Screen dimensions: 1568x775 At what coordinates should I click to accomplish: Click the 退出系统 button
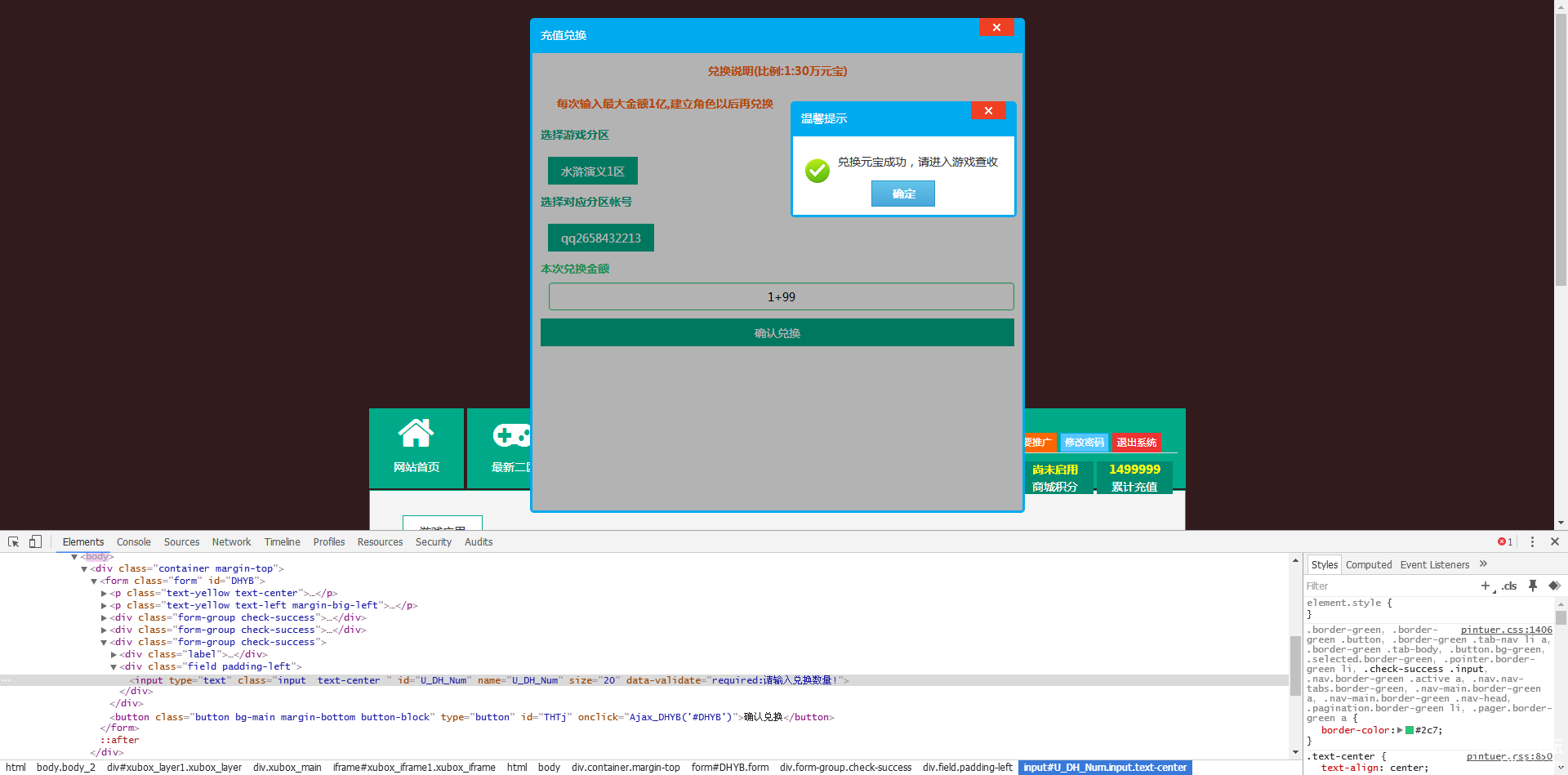coord(1136,442)
